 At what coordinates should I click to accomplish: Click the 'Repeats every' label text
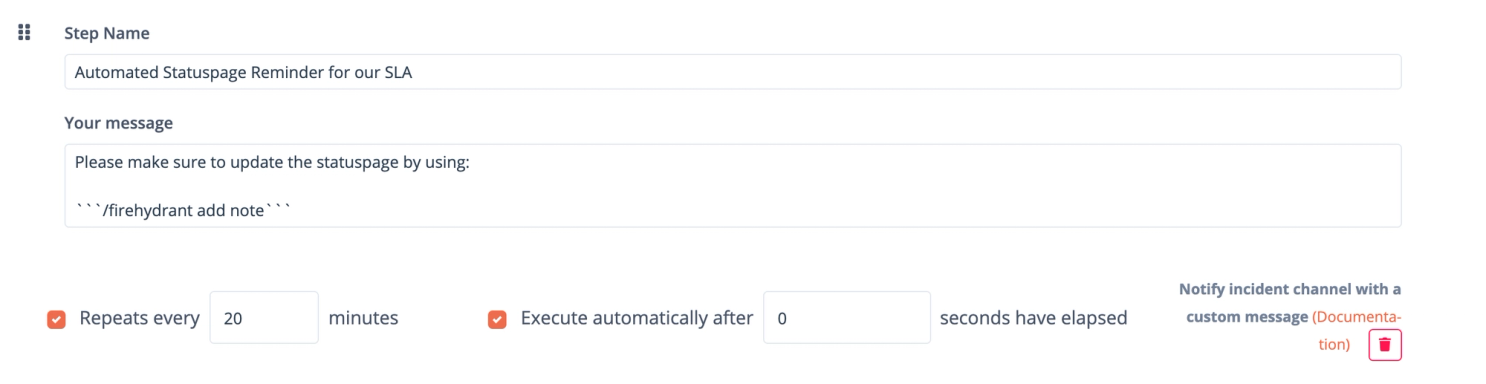(140, 318)
